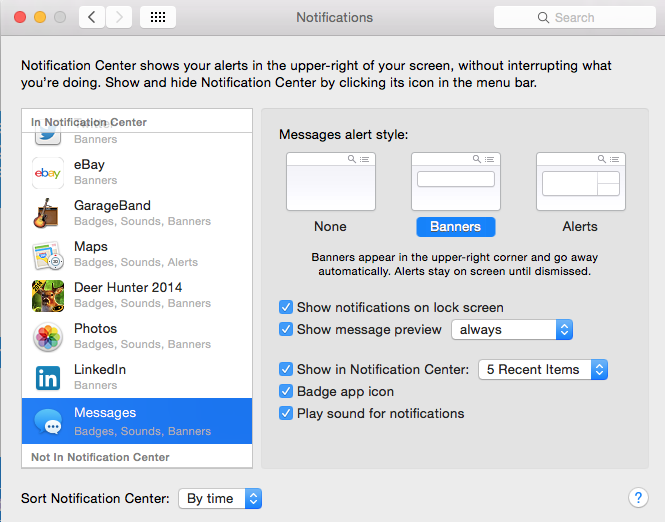This screenshot has width=665, height=522.
Task: Select the eBay row text
Action: [x=89, y=165]
